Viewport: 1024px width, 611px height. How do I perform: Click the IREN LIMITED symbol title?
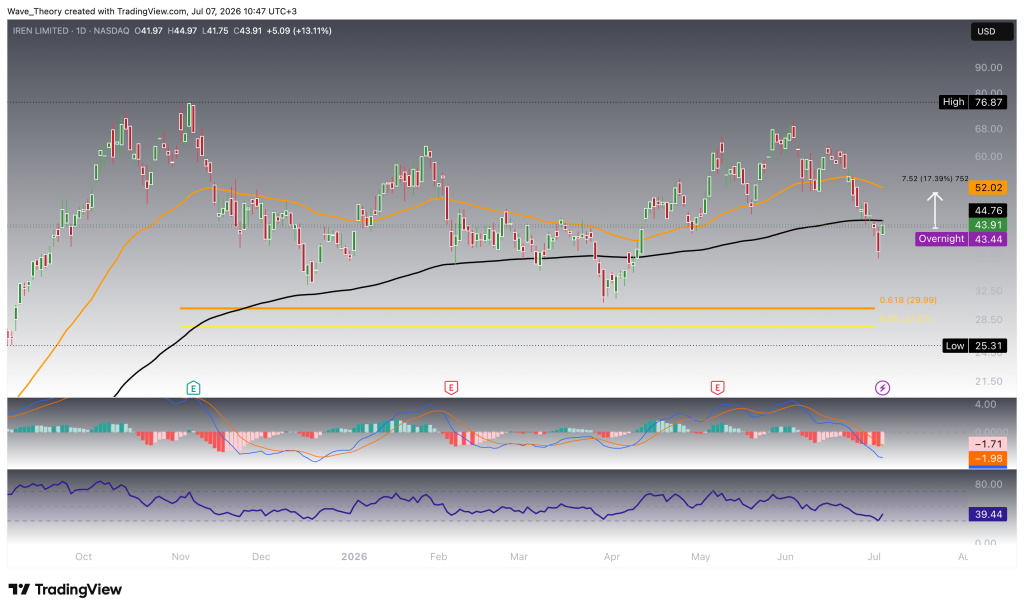(x=40, y=31)
